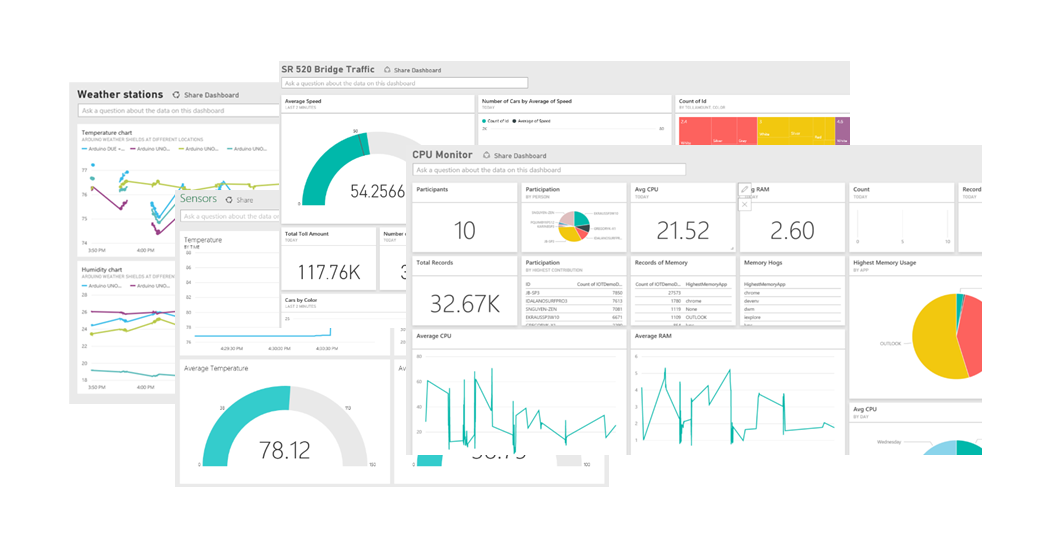This screenshot has height=535, width=1047.
Task: Open the Total Records tile showing 32.67K
Action: (x=465, y=291)
